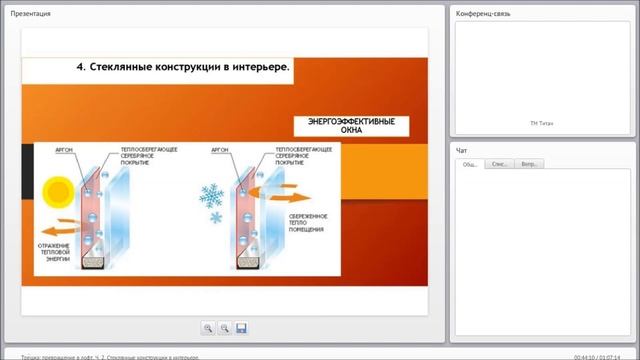Click the playback time display at bottom right
The image size is (640, 360).
[597, 357]
